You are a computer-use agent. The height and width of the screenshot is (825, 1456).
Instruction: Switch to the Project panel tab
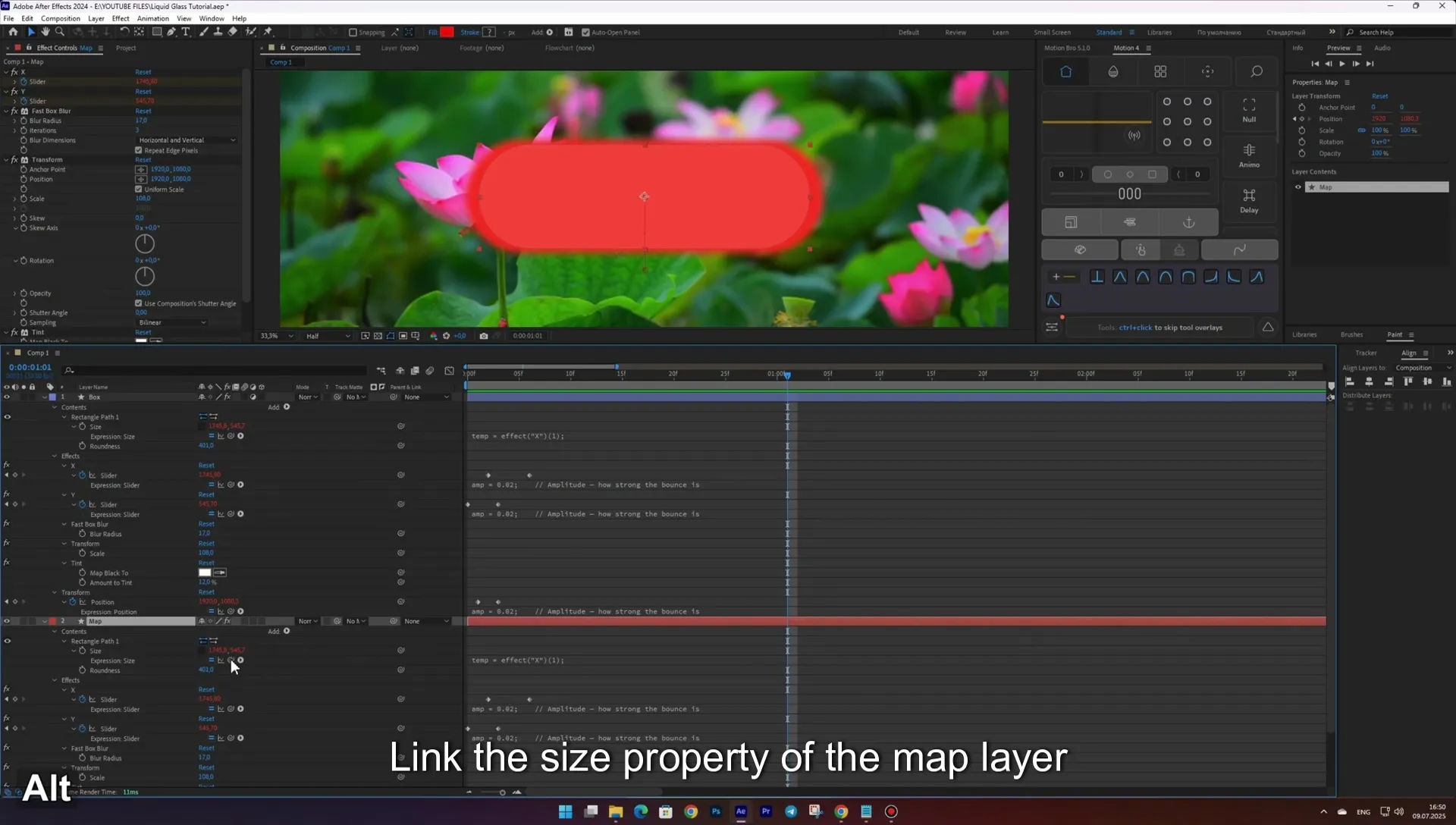pos(126,48)
